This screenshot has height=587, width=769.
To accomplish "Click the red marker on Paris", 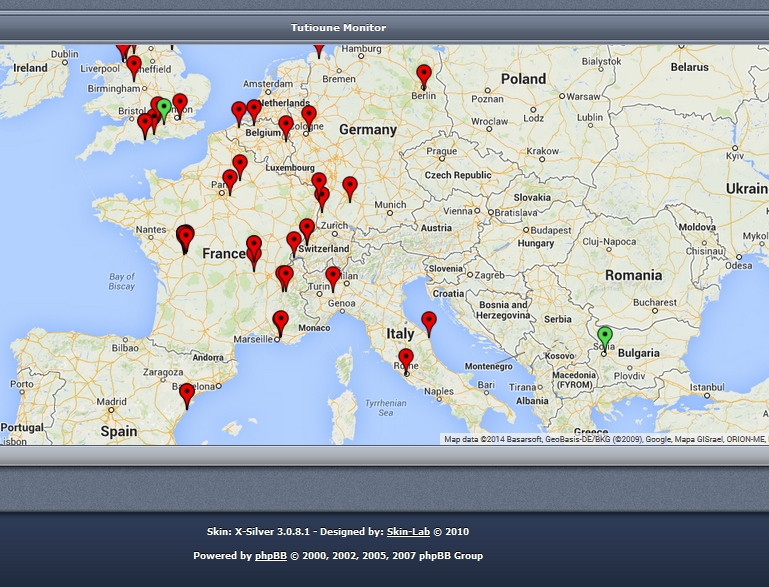I will (230, 179).
